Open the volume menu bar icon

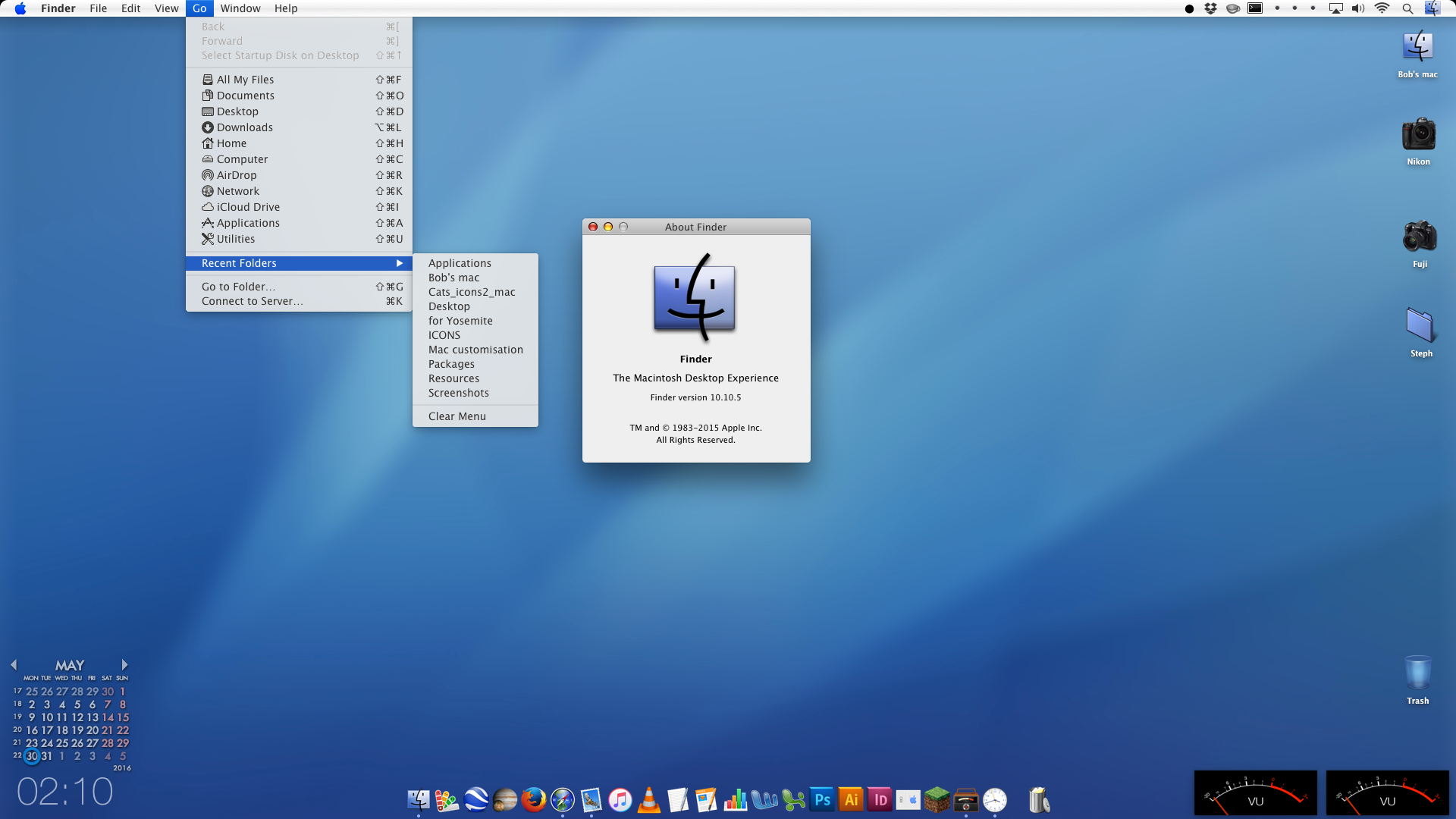pyautogui.click(x=1358, y=8)
